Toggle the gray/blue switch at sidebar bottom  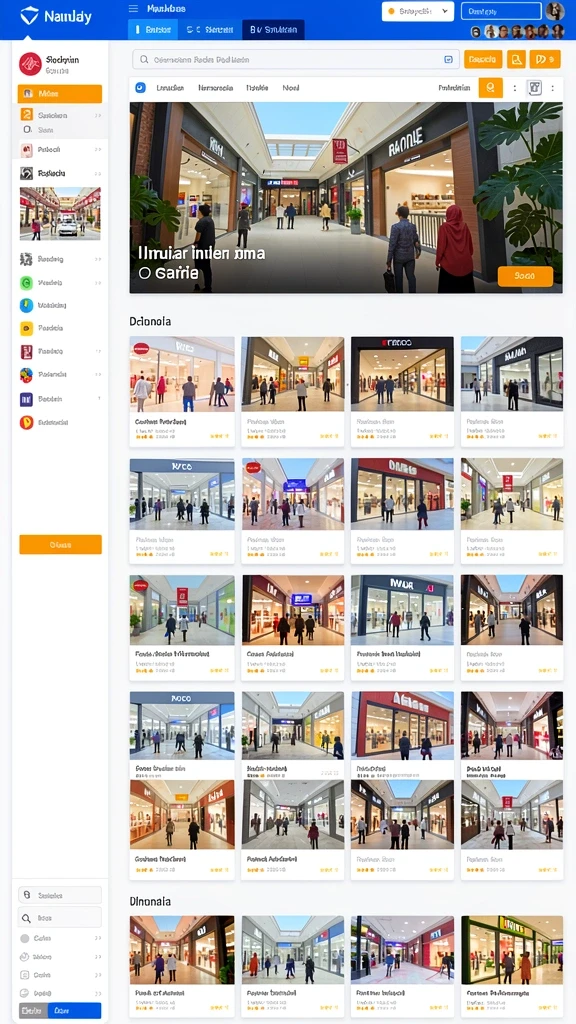(59, 1010)
